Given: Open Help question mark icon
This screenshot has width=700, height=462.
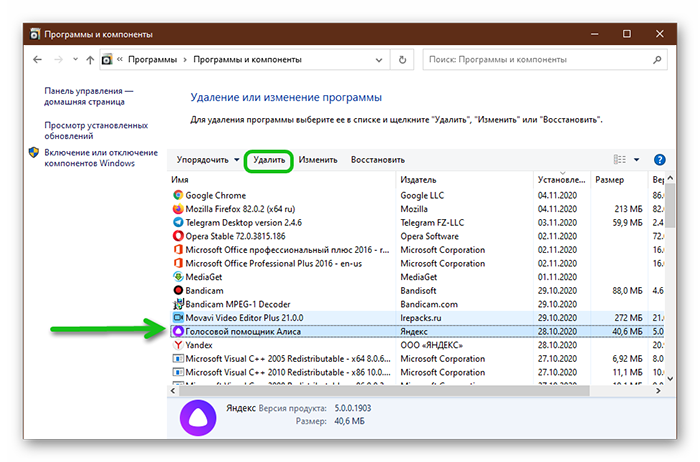Looking at the screenshot, I should tap(659, 160).
